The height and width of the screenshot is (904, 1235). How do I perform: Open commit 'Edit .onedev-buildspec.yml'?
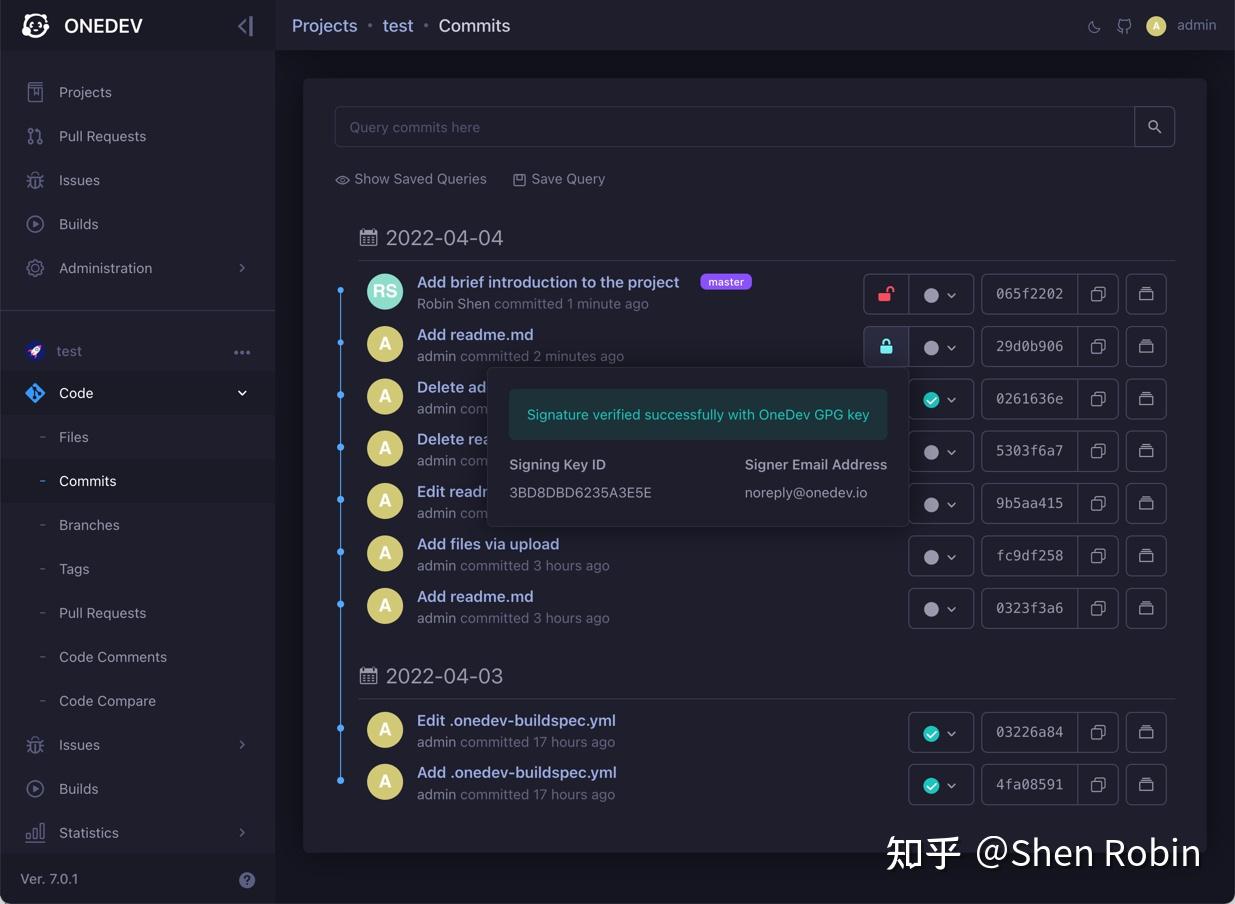[x=516, y=720]
